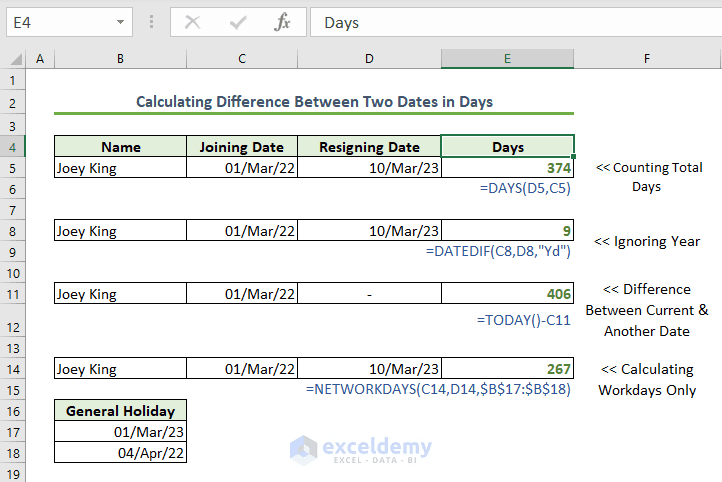Click the cell showing 406

(507, 294)
